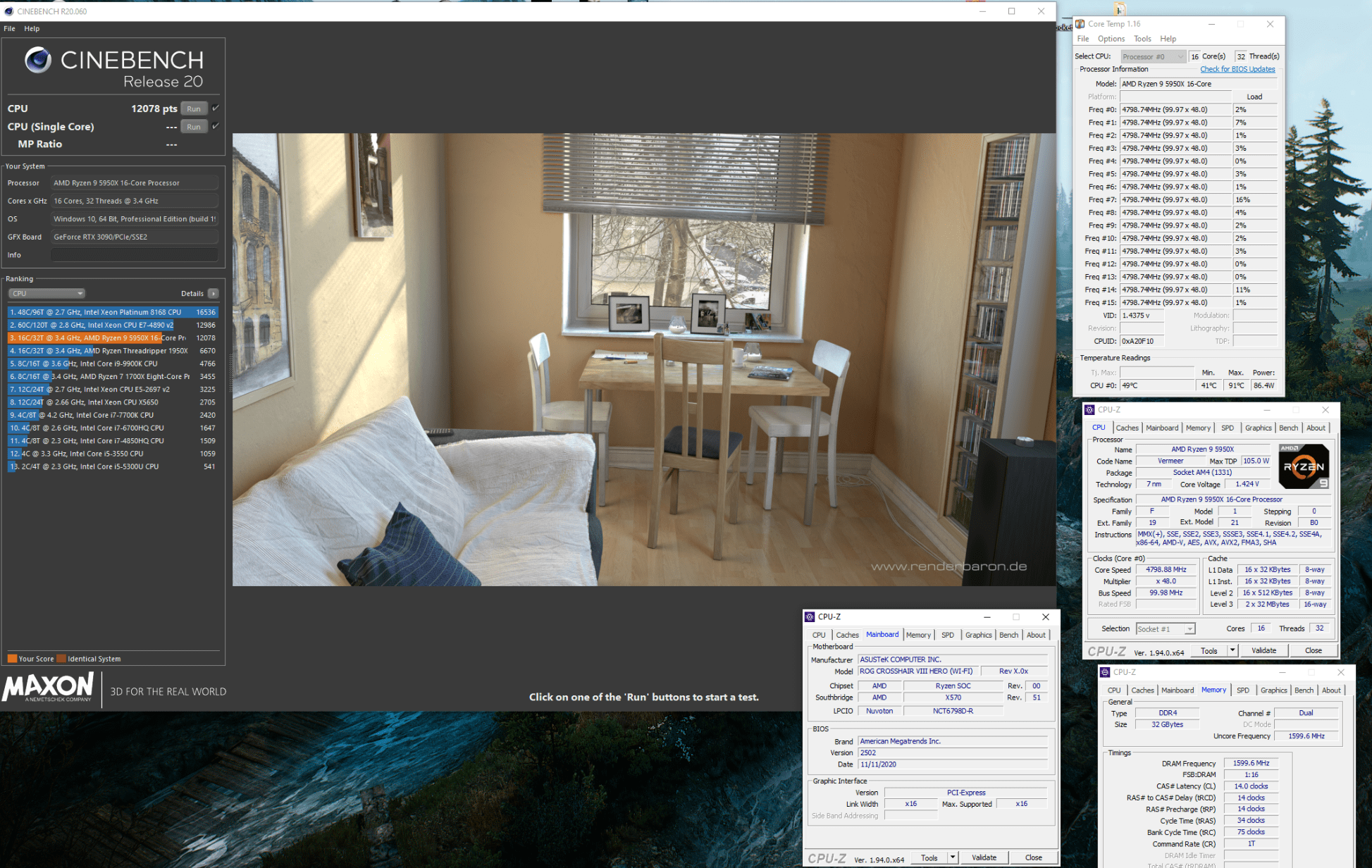
Task: Click the Mainboard CPU-Z window title icon
Action: tap(810, 616)
